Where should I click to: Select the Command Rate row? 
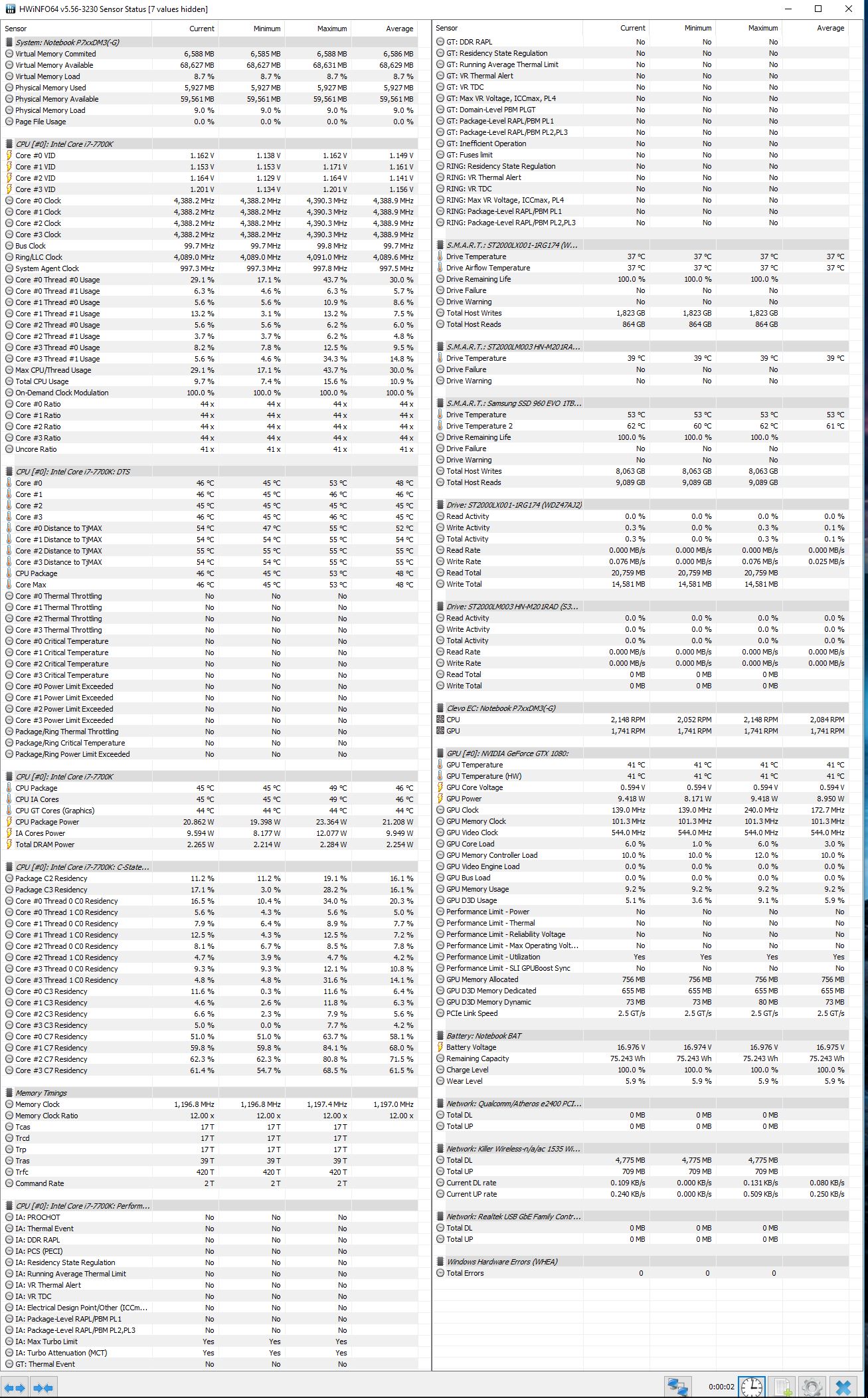[210, 1183]
